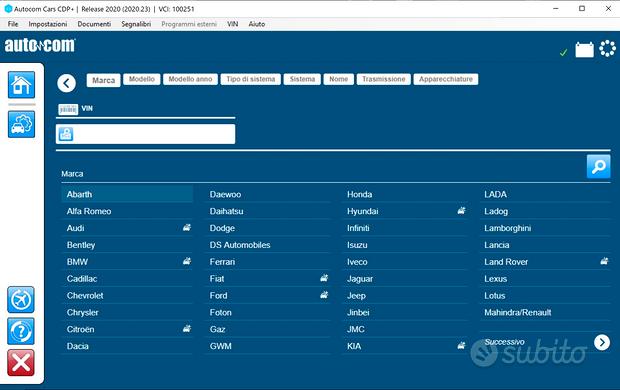The height and width of the screenshot is (390, 620).
Task: Open the Documenti menu
Action: (x=94, y=24)
